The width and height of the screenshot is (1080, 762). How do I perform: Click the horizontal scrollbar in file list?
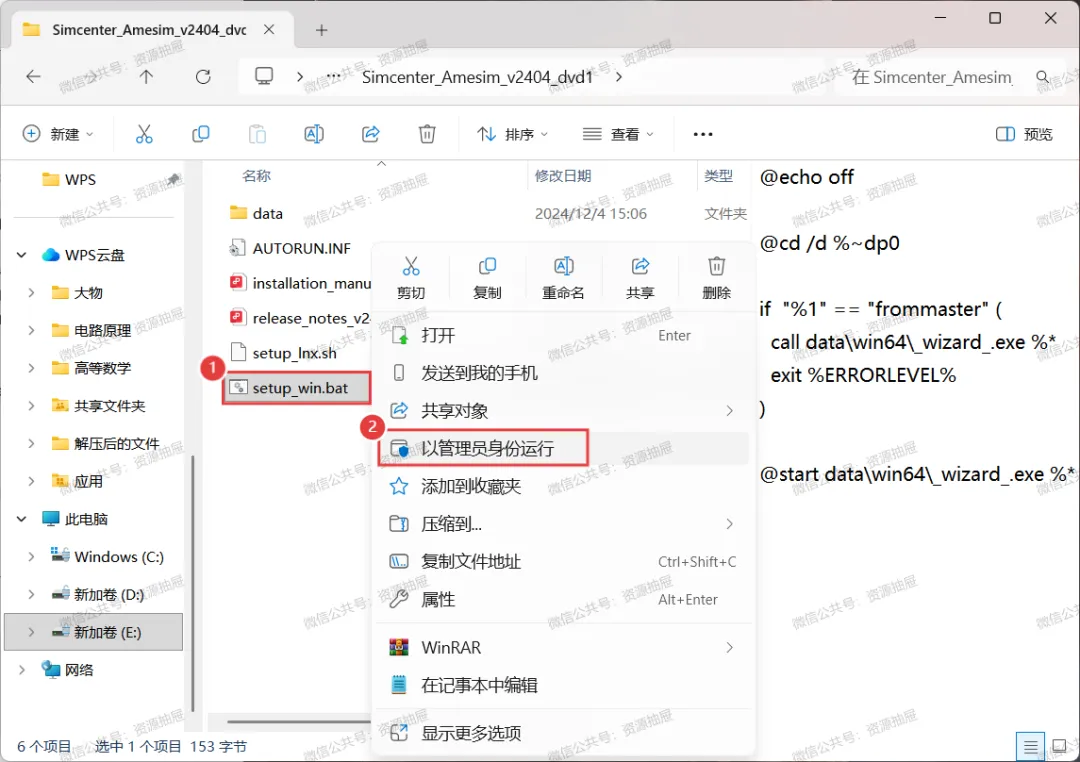tap(299, 721)
